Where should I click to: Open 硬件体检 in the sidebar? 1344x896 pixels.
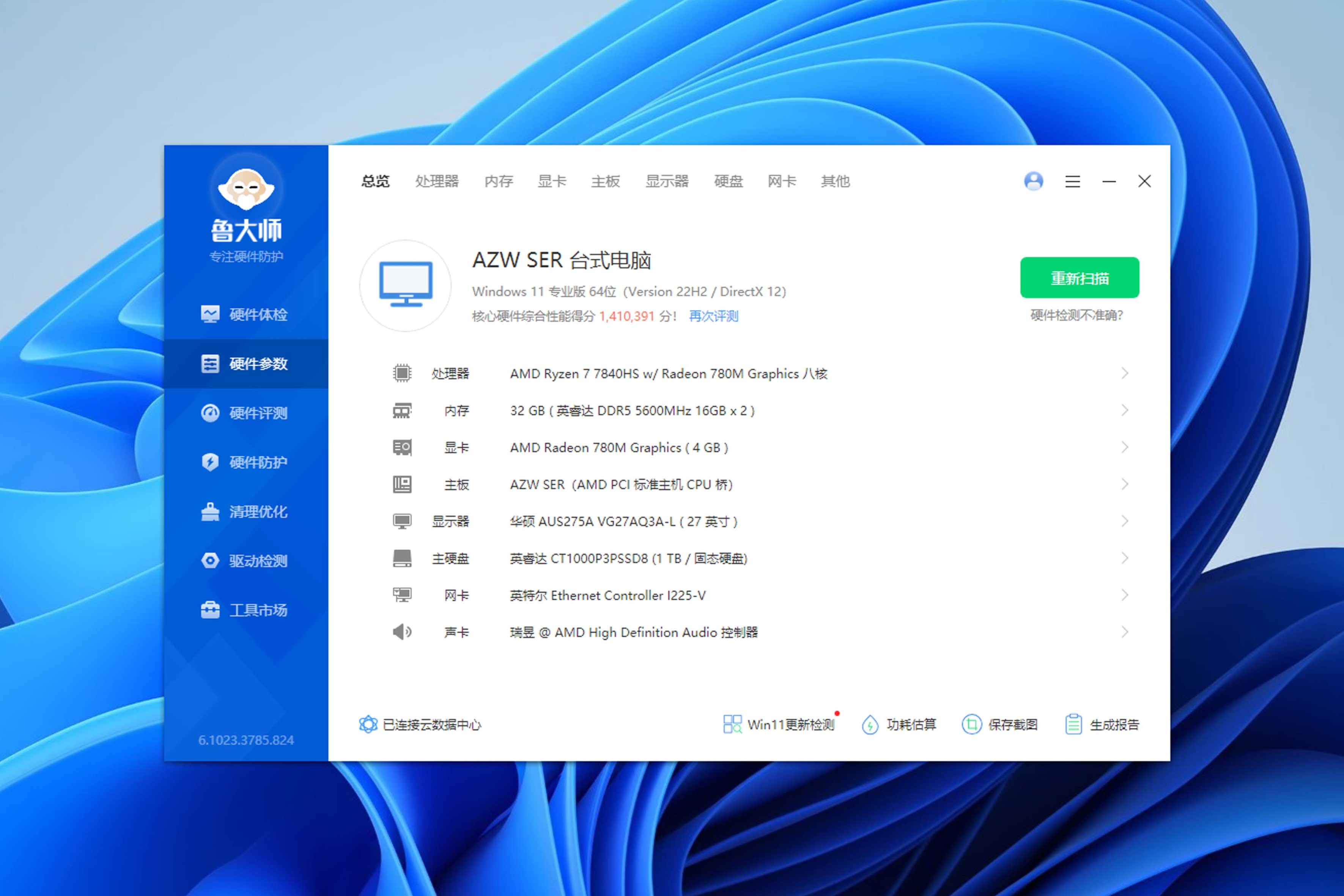(x=246, y=314)
